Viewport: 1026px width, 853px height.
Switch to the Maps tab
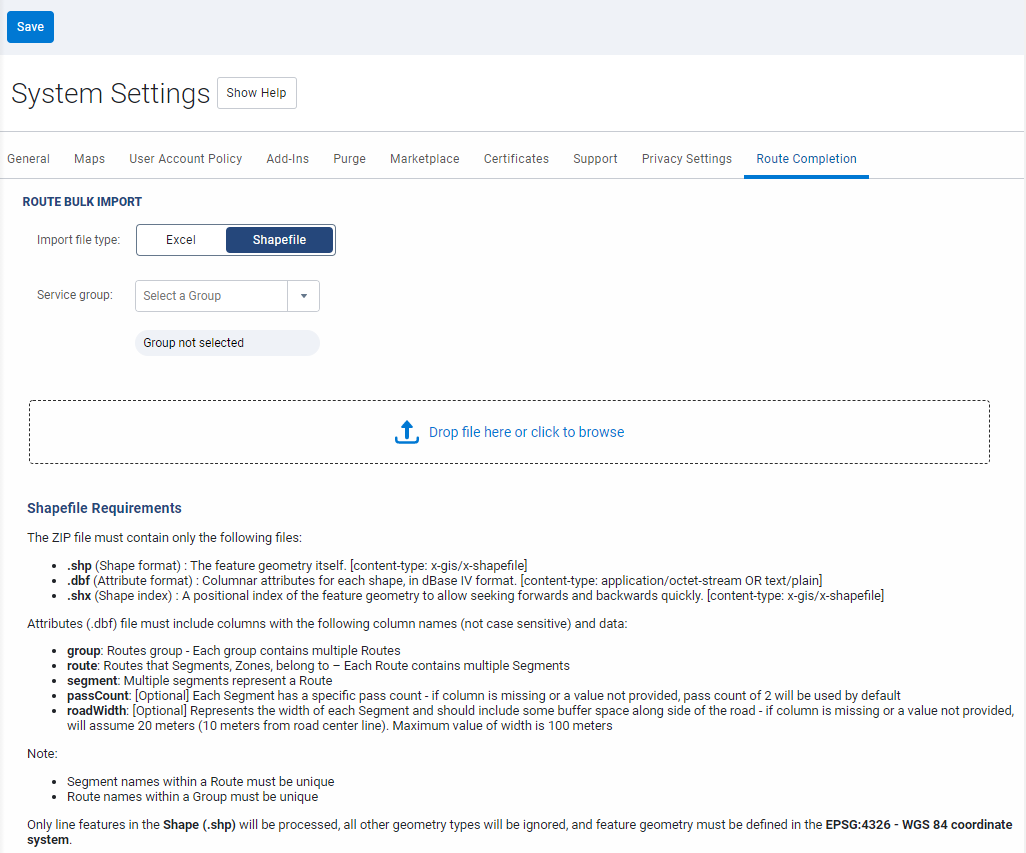pos(89,159)
